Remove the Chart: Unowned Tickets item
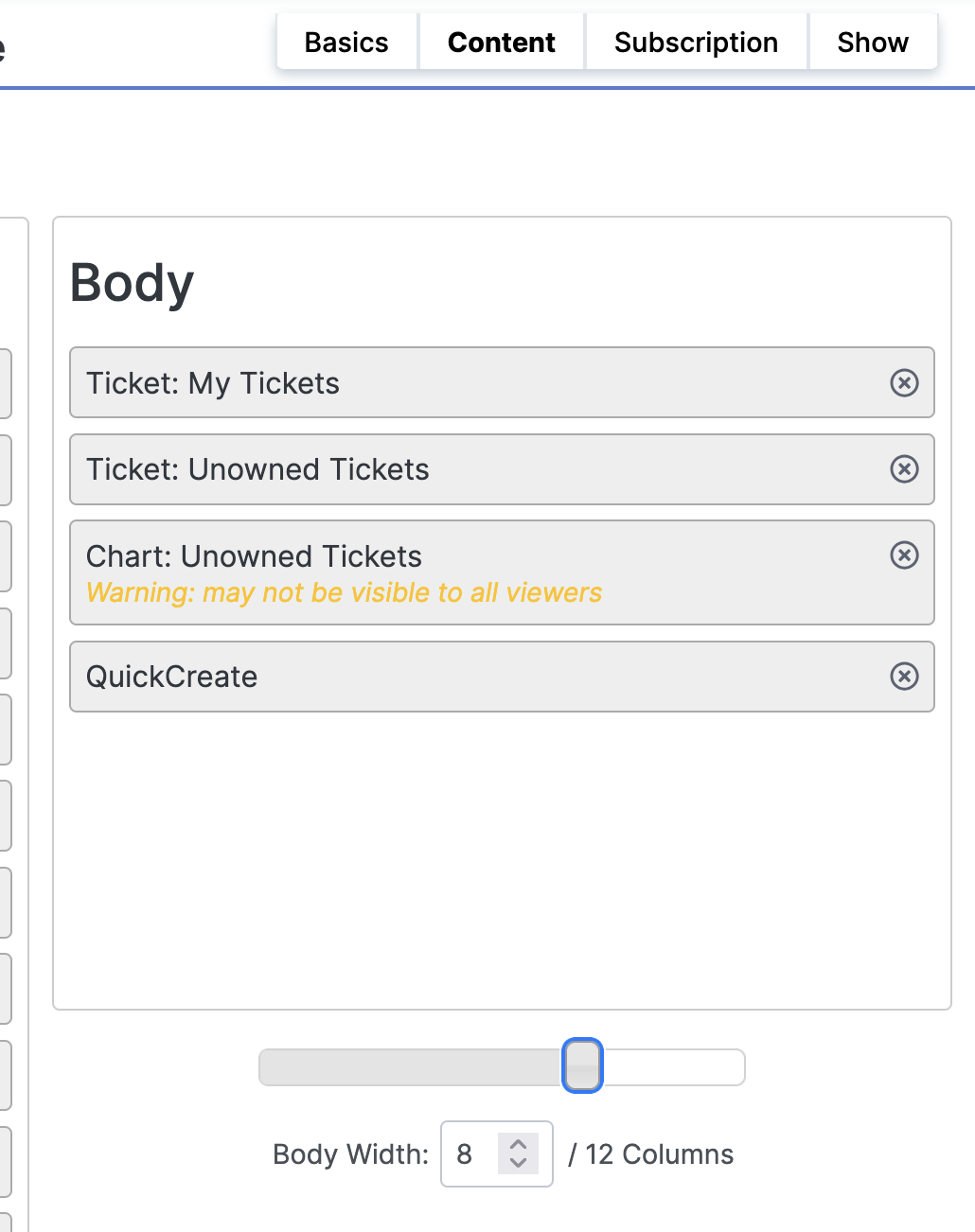This screenshot has width=975, height=1232. point(904,554)
